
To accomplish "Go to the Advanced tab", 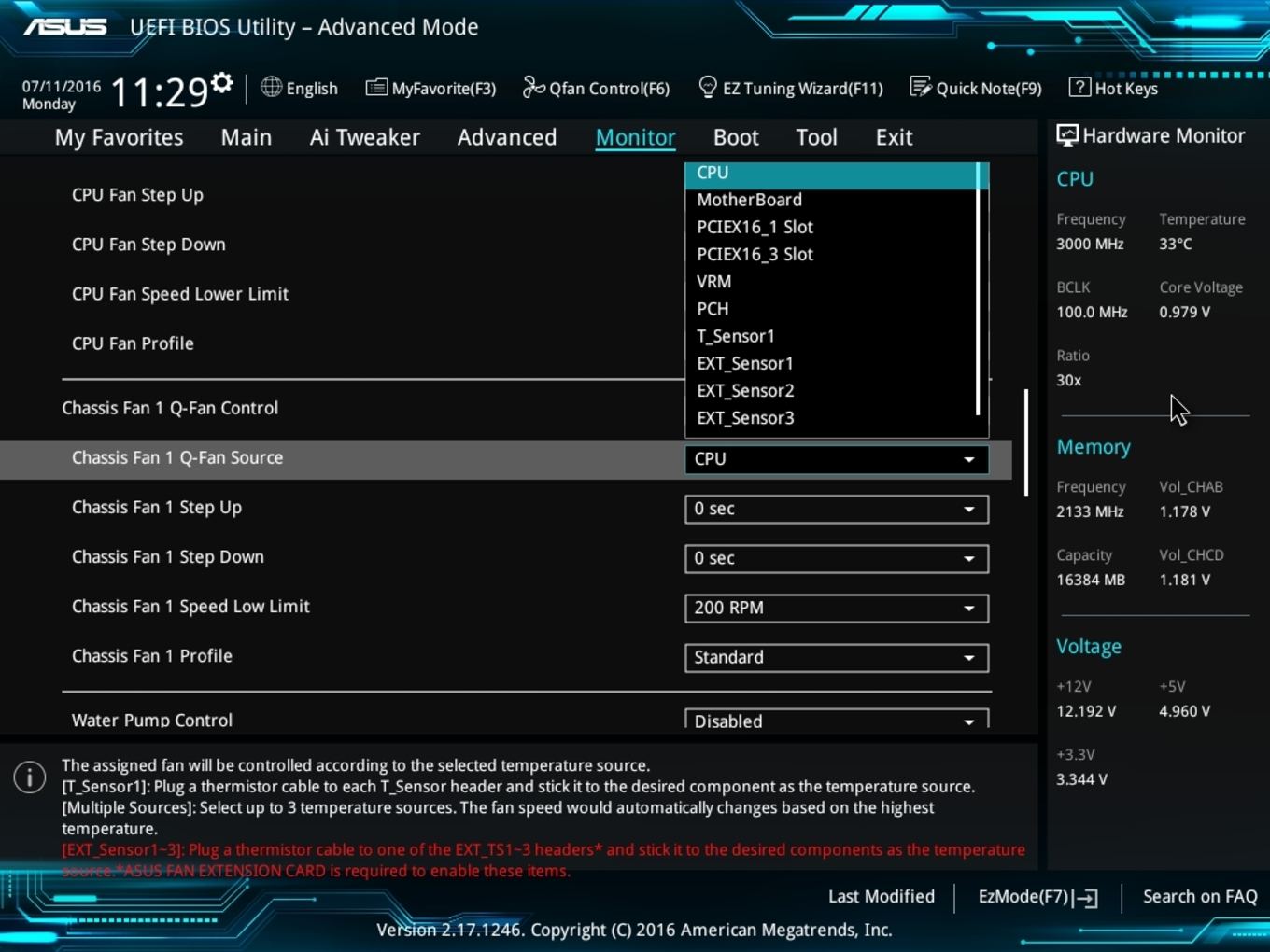I will click(x=507, y=137).
